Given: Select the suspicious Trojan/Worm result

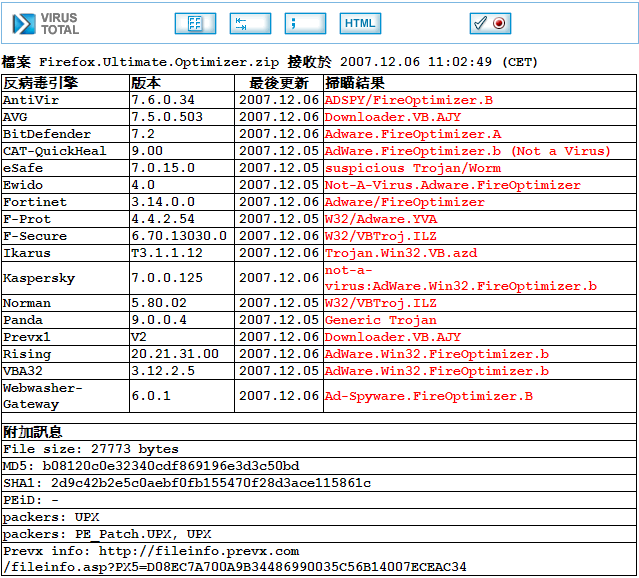Looking at the screenshot, I should [413, 168].
